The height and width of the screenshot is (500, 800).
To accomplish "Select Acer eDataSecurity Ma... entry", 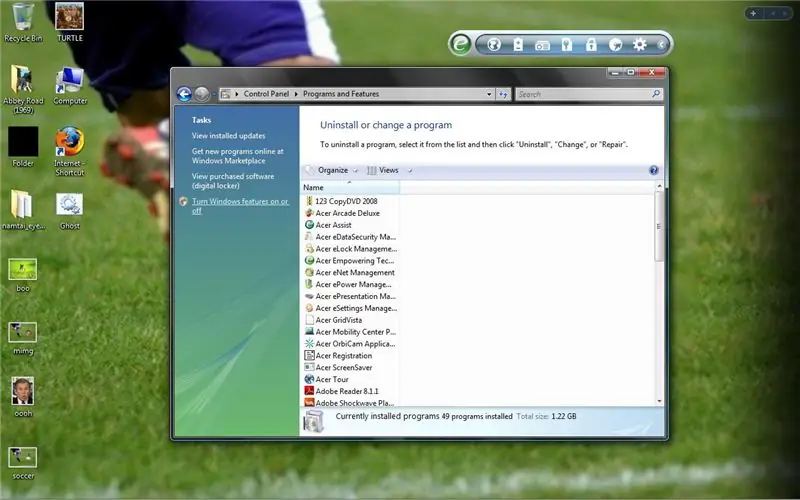I will point(350,237).
